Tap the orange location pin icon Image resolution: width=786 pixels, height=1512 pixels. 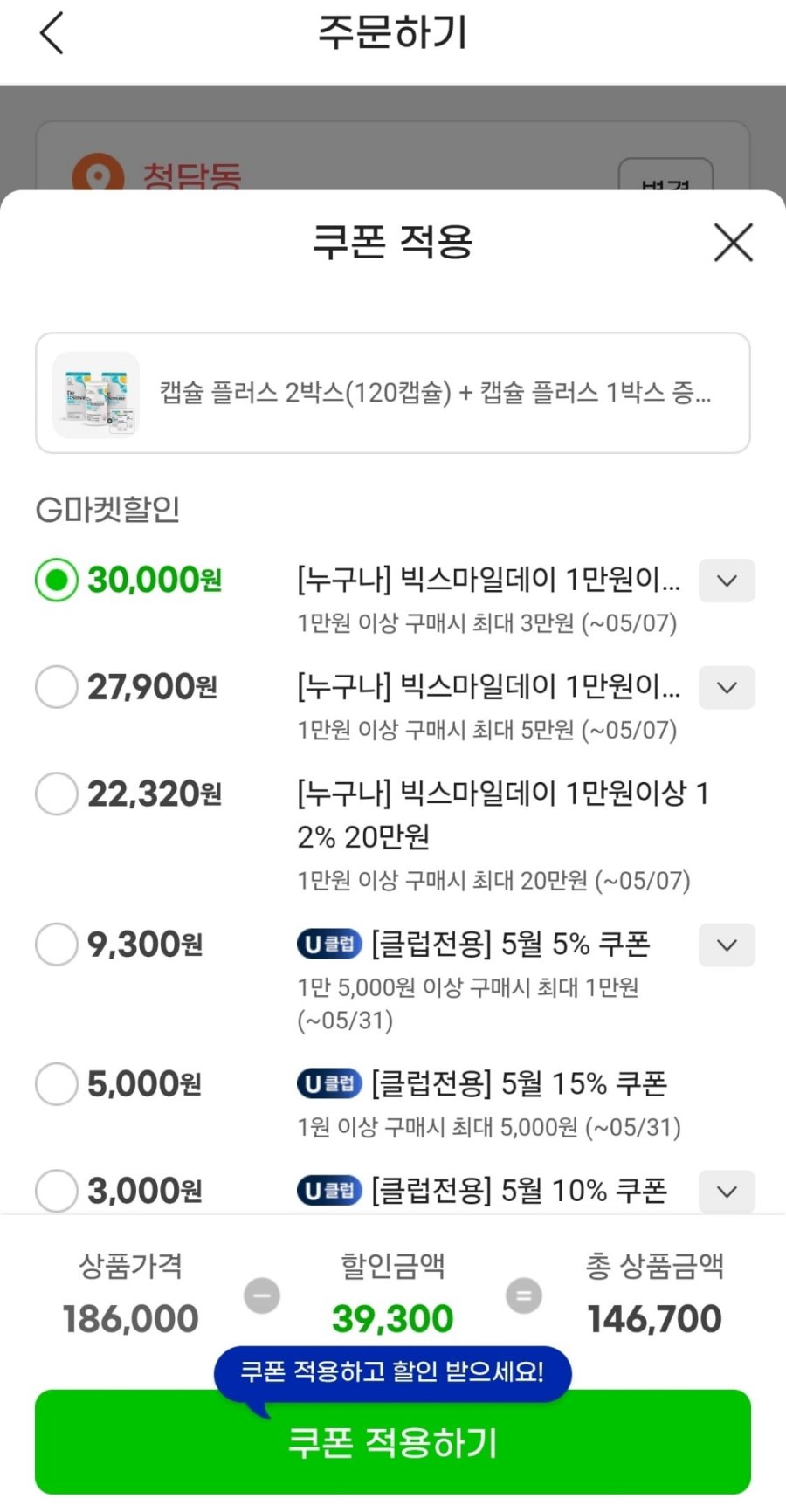point(97,173)
